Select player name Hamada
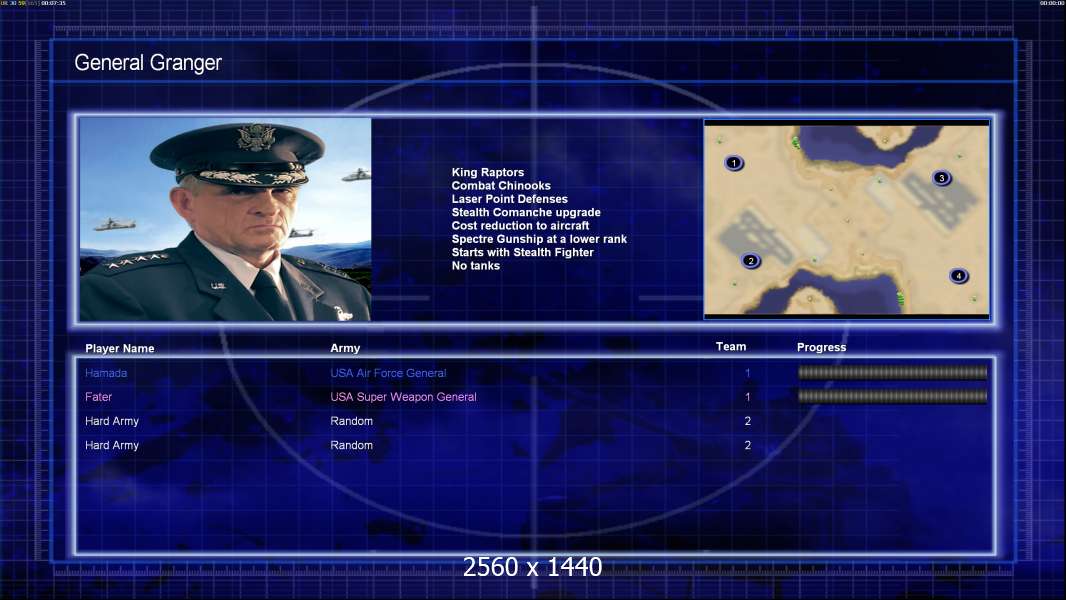1066x600 pixels. click(x=106, y=373)
